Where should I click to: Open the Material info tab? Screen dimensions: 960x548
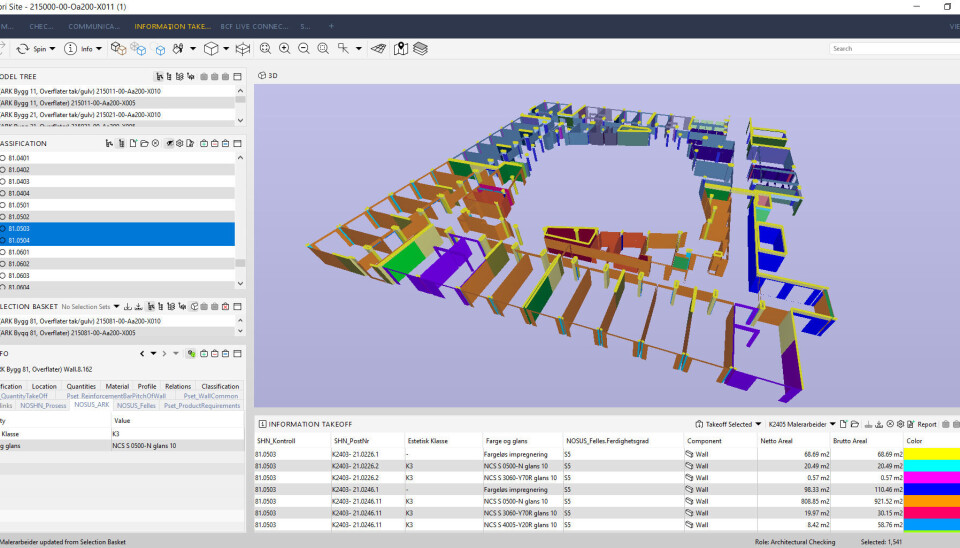coord(117,386)
